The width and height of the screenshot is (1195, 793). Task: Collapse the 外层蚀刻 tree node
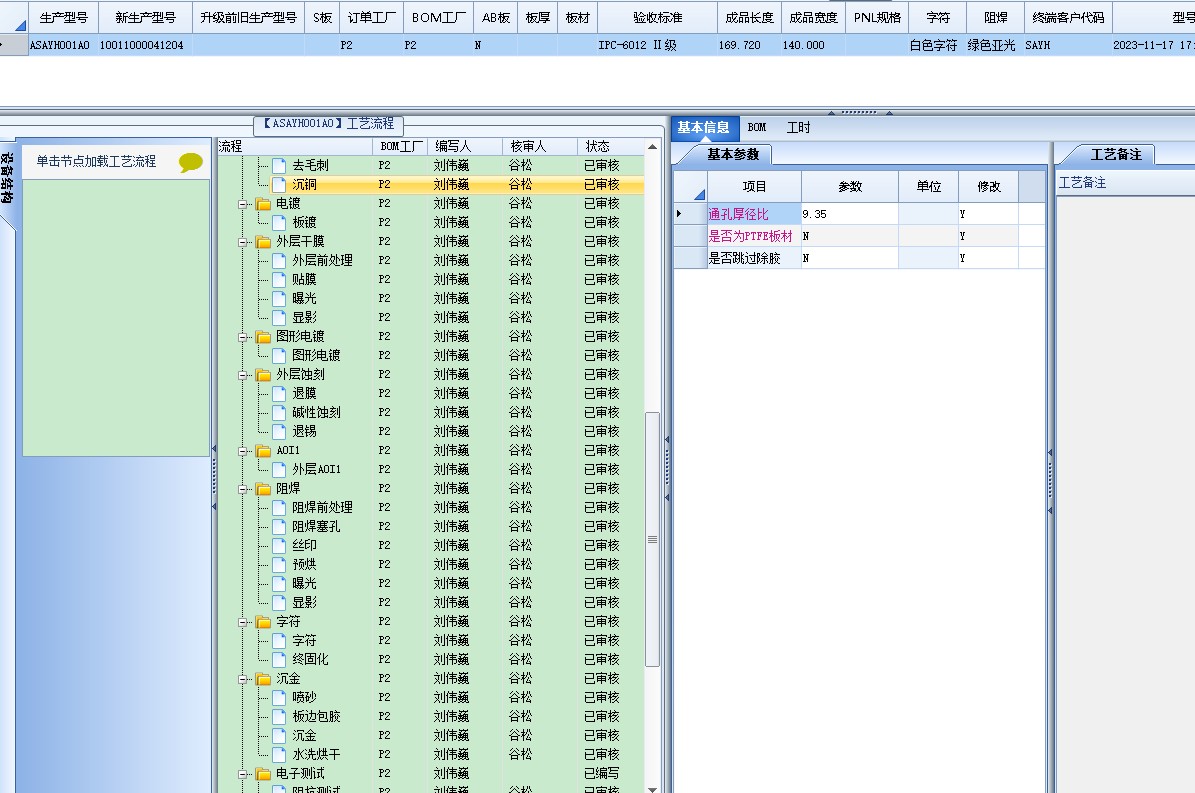point(243,376)
